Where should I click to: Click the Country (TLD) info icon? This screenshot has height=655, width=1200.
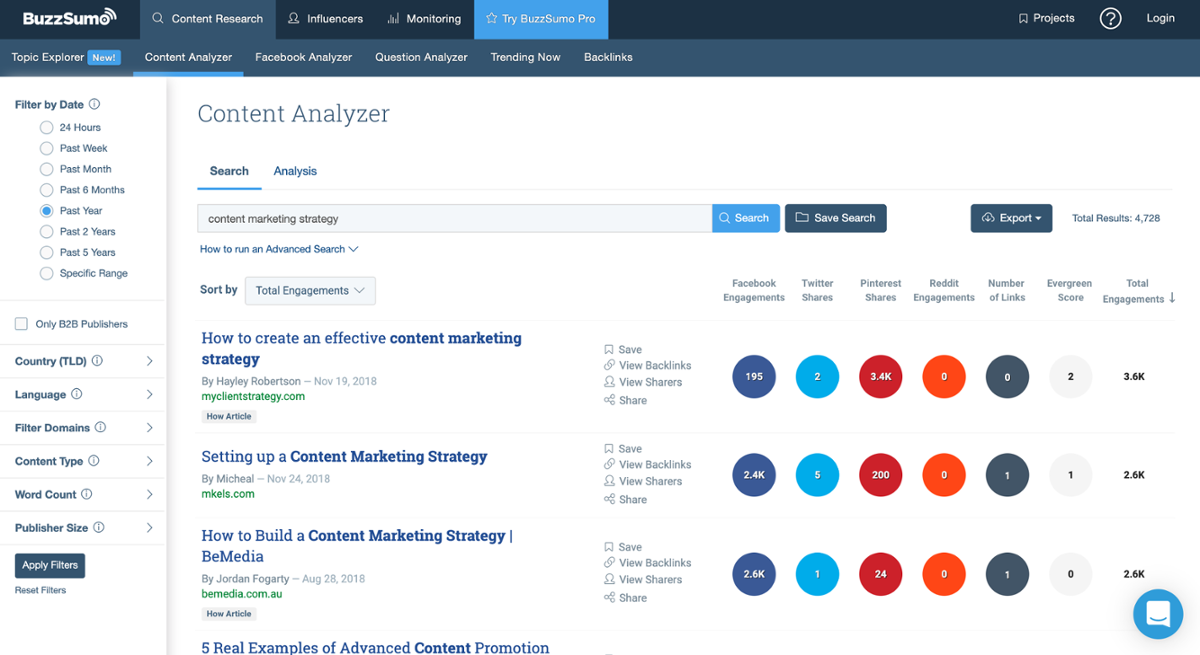point(97,361)
